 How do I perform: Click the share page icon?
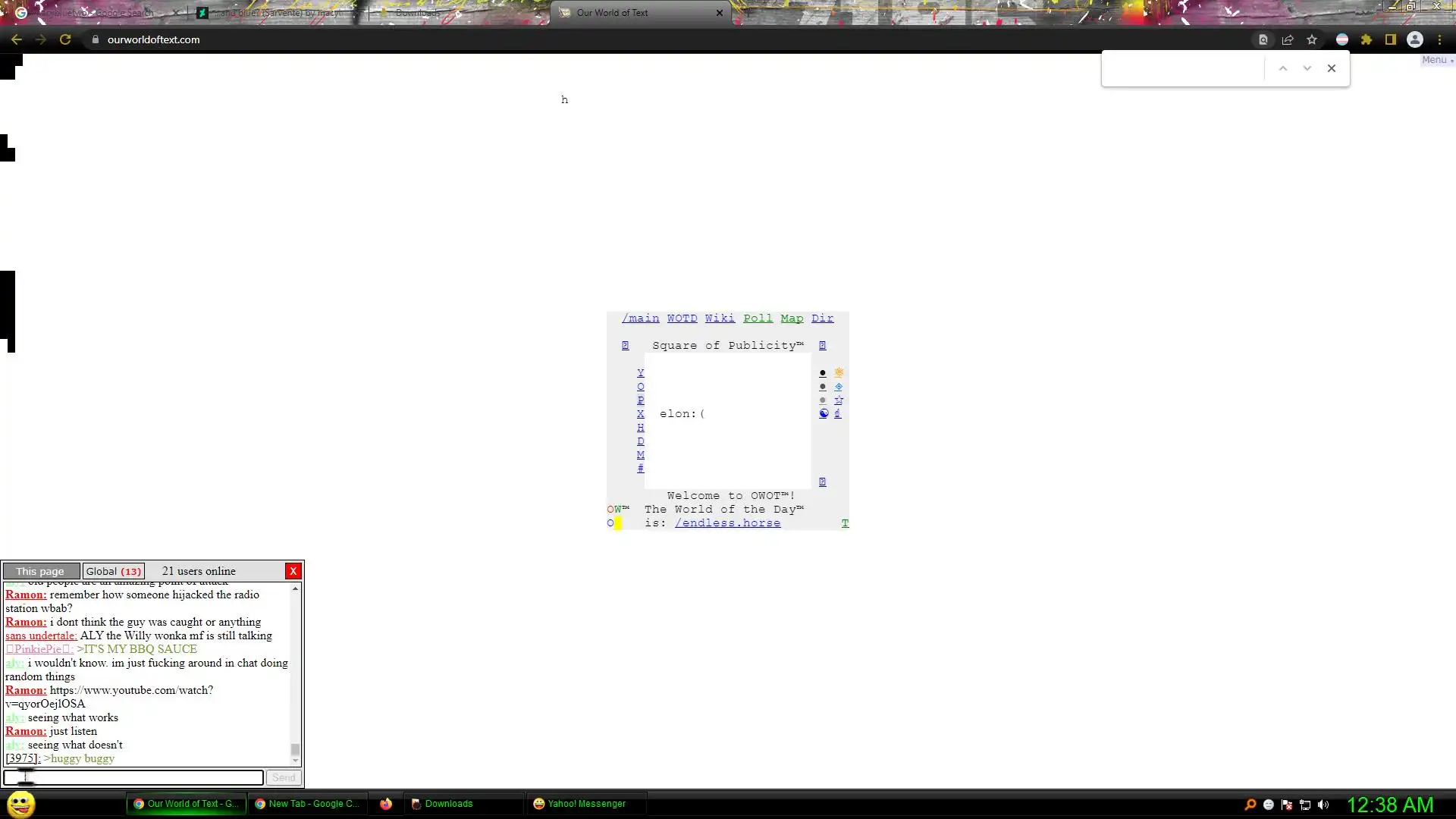(1288, 40)
